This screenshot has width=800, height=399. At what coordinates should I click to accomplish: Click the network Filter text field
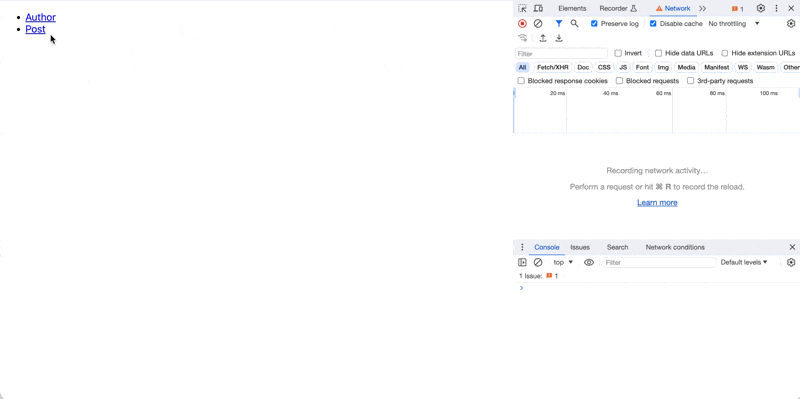coord(561,54)
